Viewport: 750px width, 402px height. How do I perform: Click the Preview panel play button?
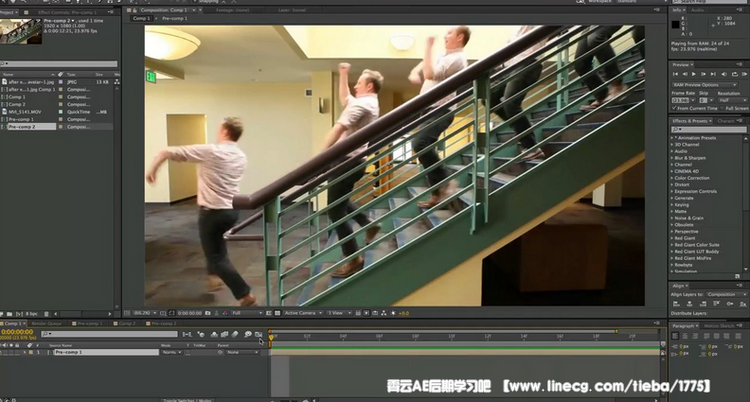694,74
